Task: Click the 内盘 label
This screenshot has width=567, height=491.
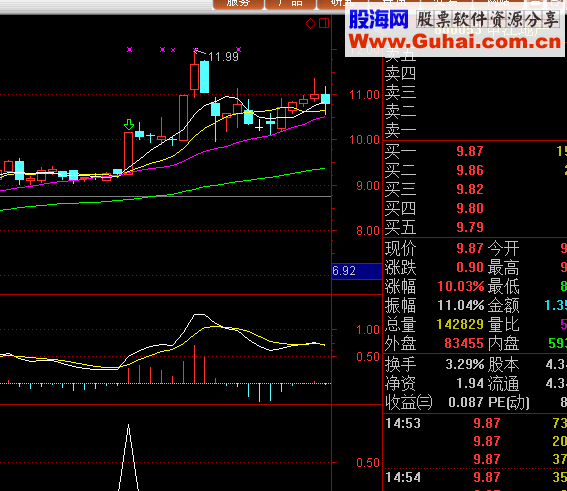Action: point(503,343)
